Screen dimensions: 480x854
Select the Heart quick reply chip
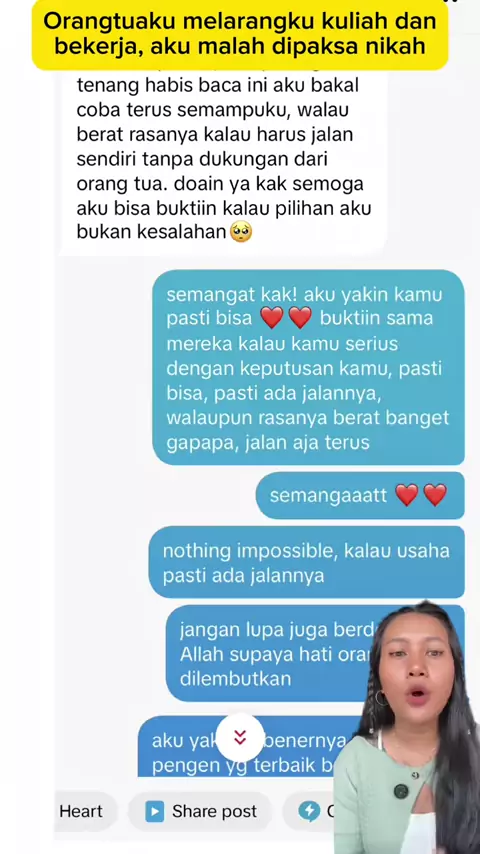pos(82,812)
